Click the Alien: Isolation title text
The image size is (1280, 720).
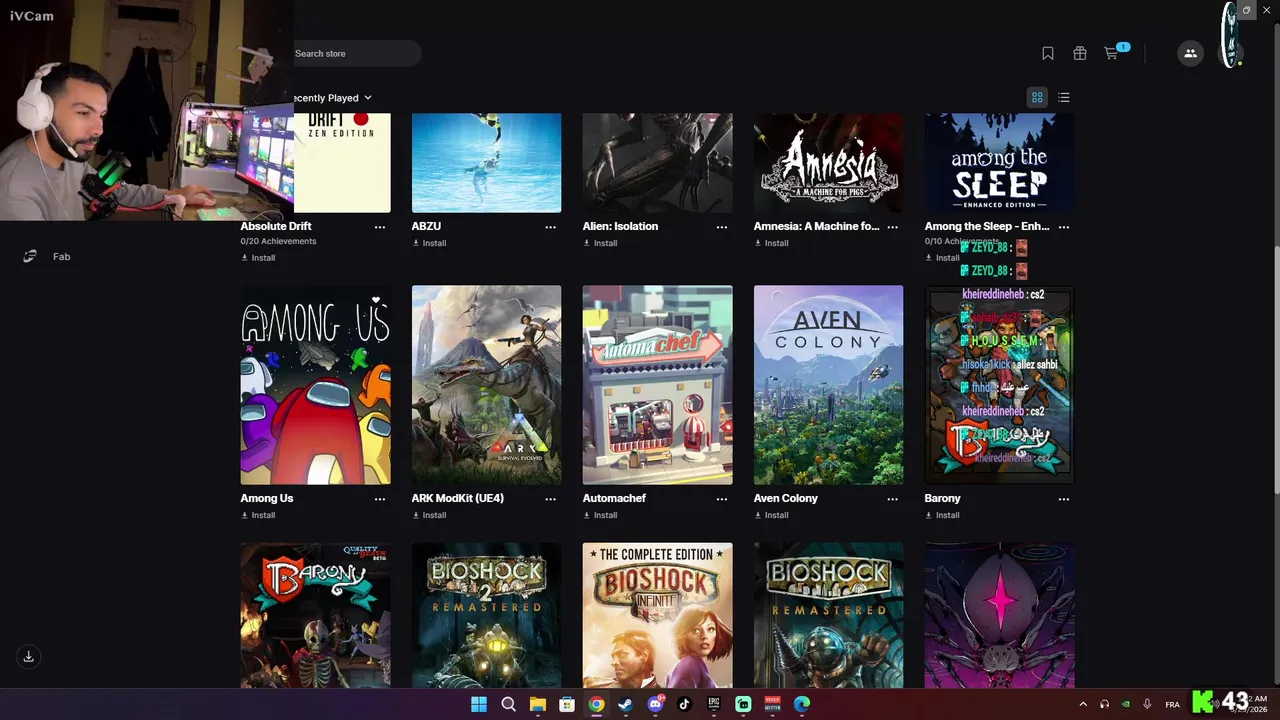point(620,227)
